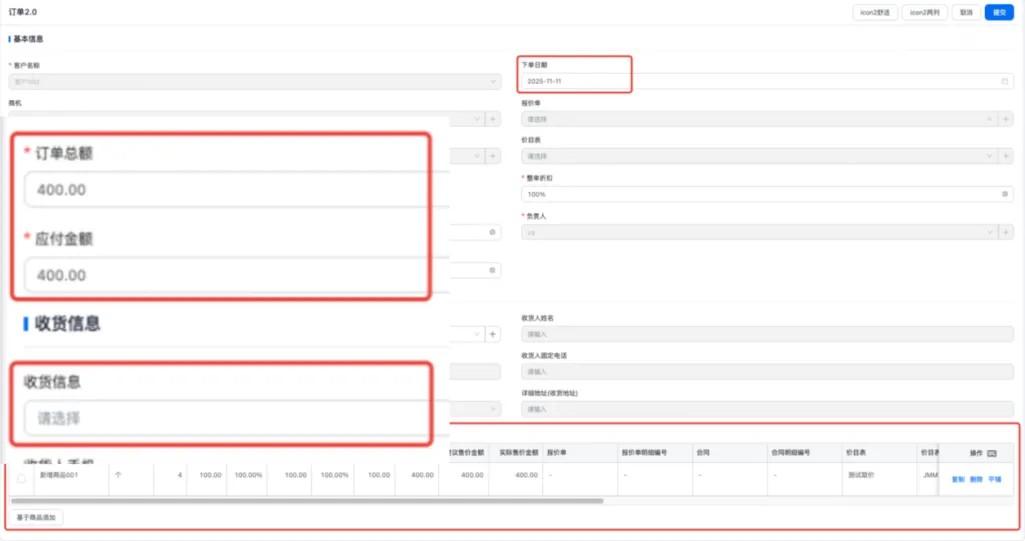Click the icon inside 整单折扣 field

(x=1004, y=194)
